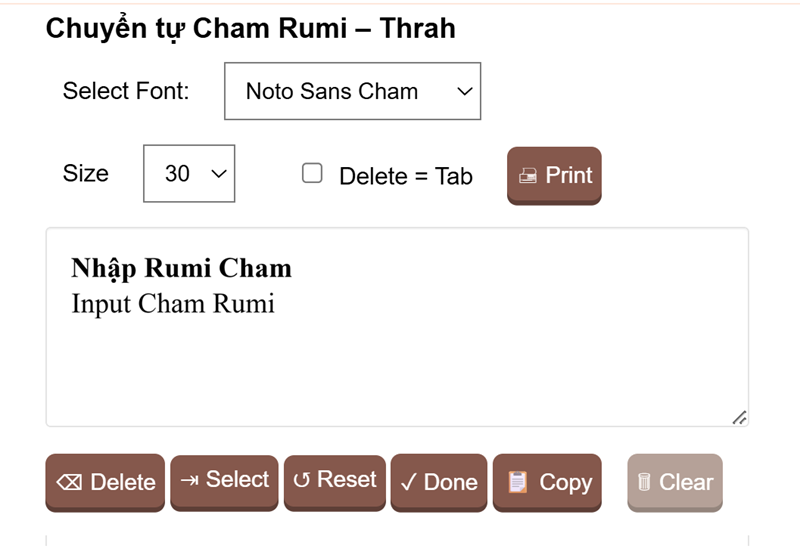Grab the text area resize handle
The height and width of the screenshot is (555, 800).
[739, 417]
